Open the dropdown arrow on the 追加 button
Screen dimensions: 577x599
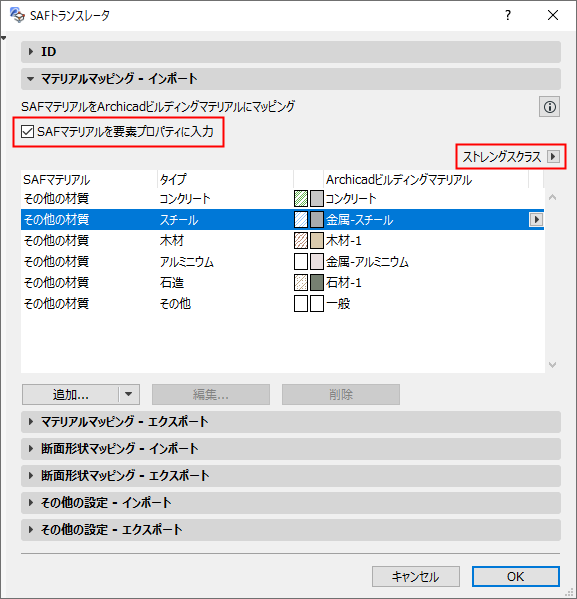(x=129, y=394)
